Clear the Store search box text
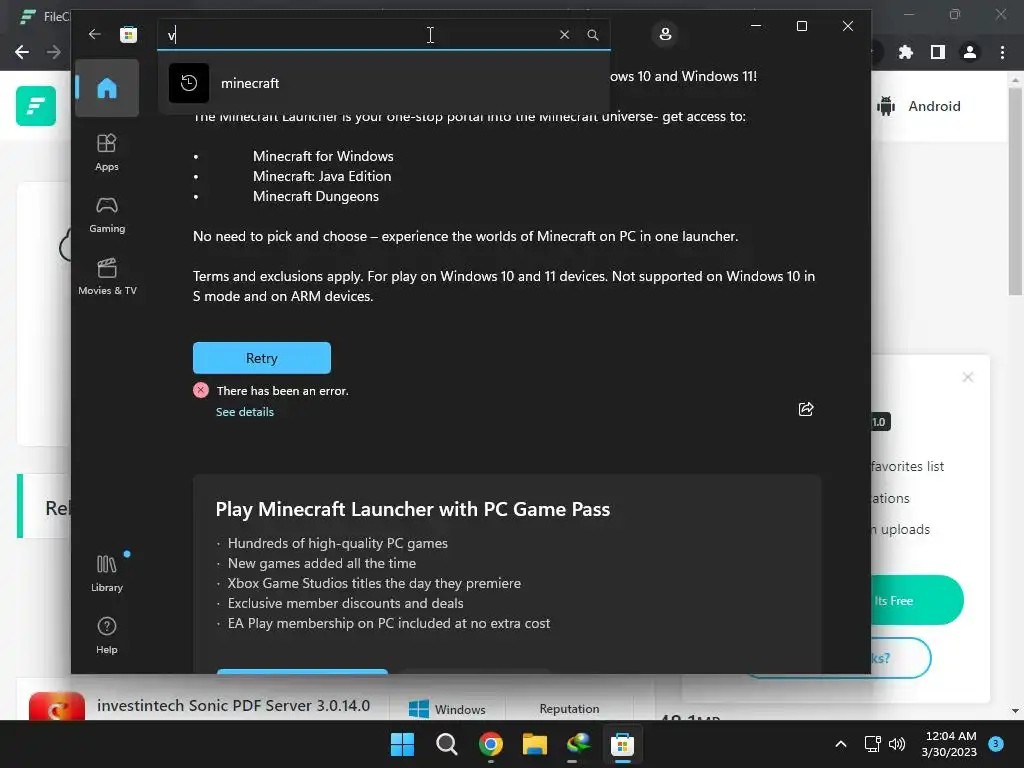The height and width of the screenshot is (768, 1024). tap(564, 35)
